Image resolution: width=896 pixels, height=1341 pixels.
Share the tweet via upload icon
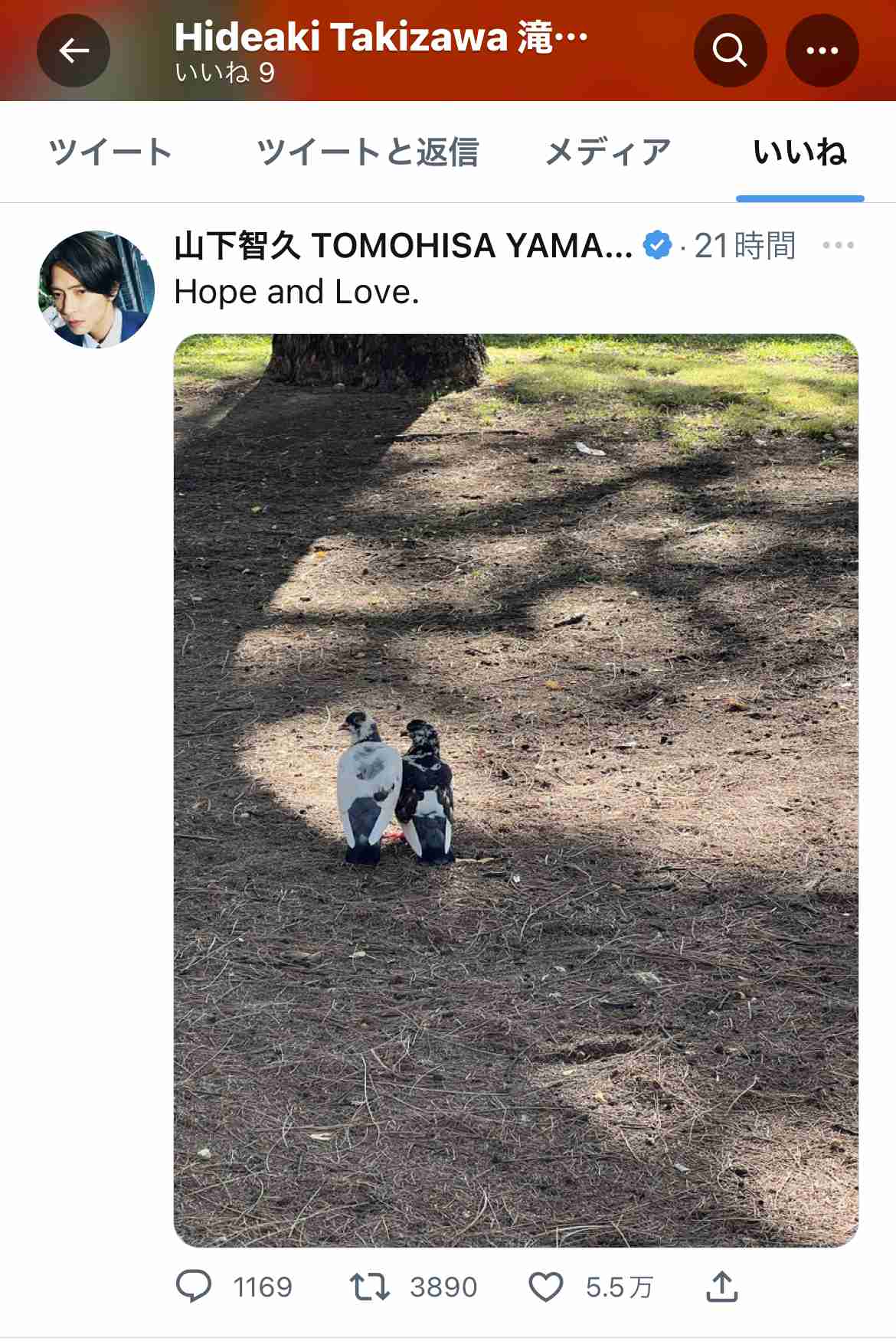(721, 1286)
